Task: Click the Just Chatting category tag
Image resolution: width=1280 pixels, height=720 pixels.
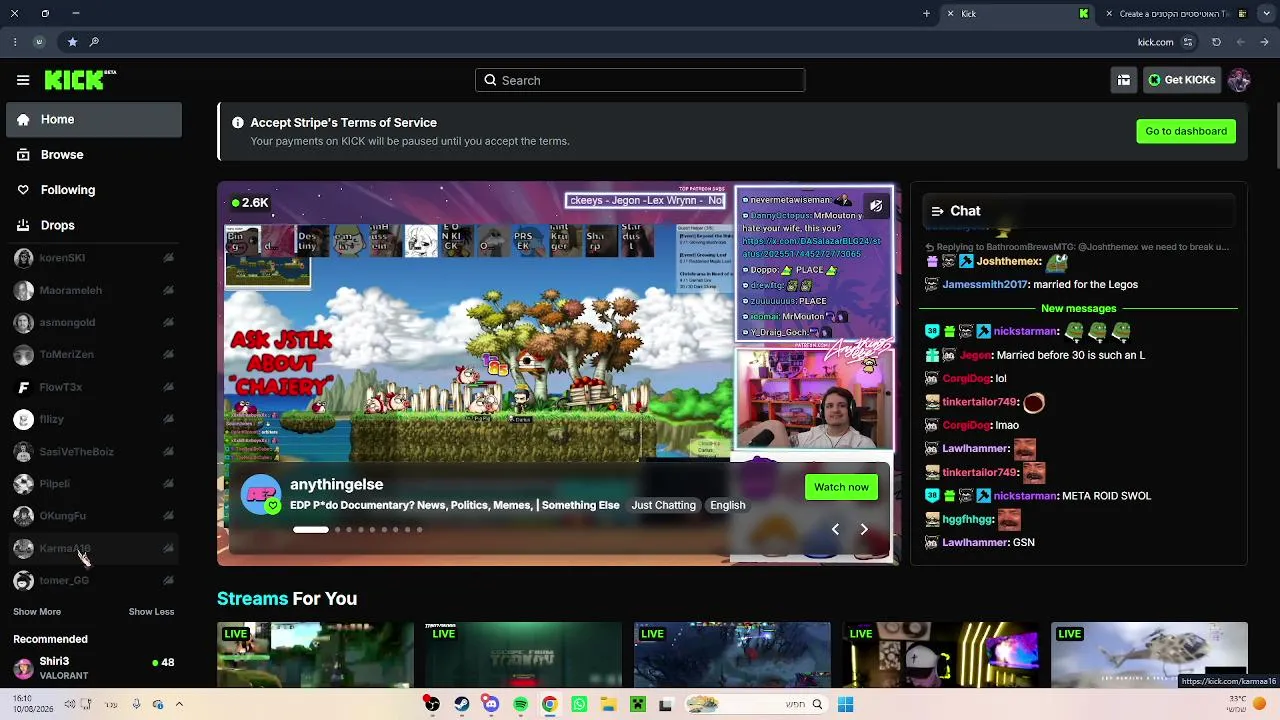Action: (663, 505)
